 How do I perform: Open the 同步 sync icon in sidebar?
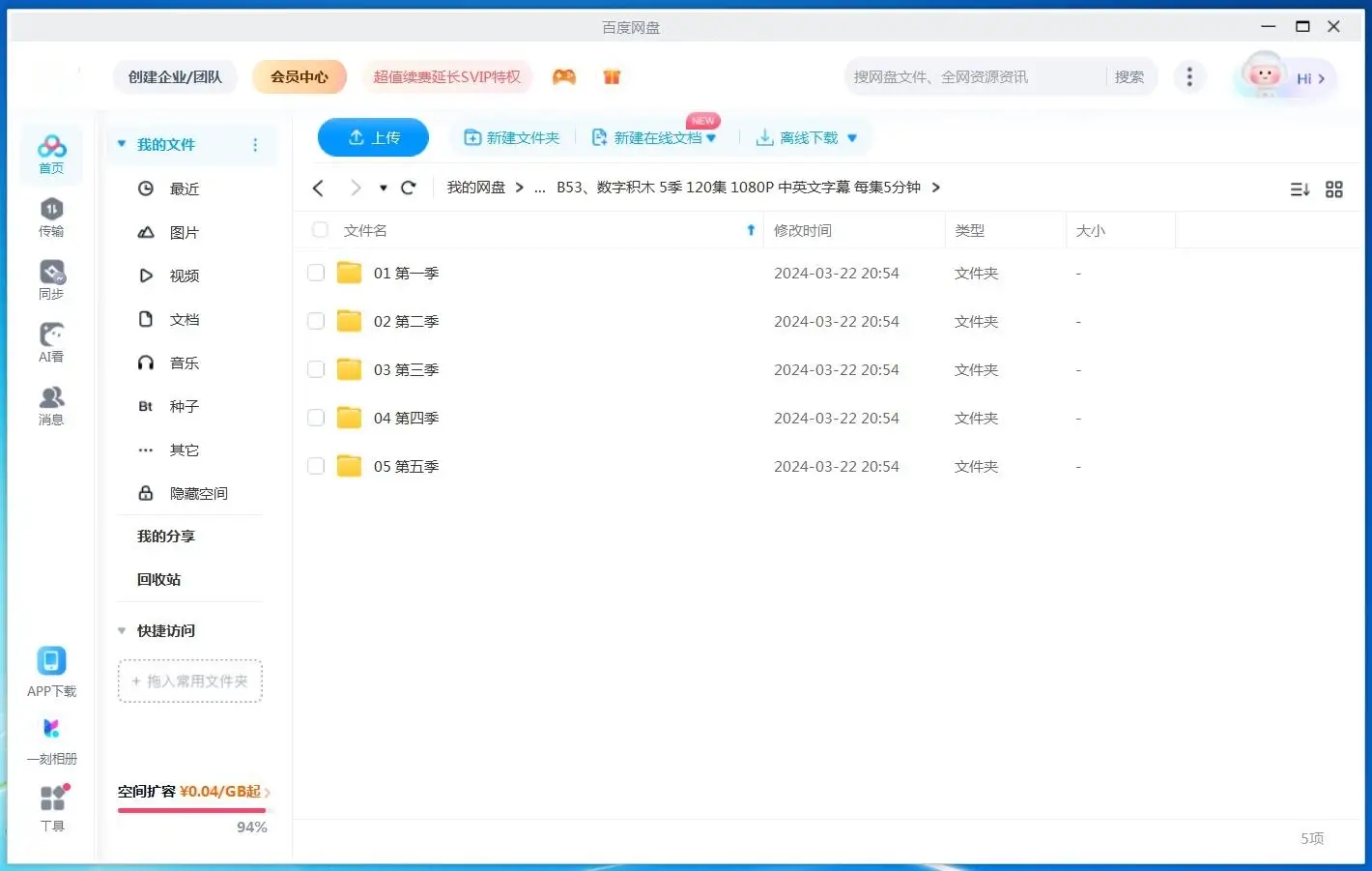51,278
